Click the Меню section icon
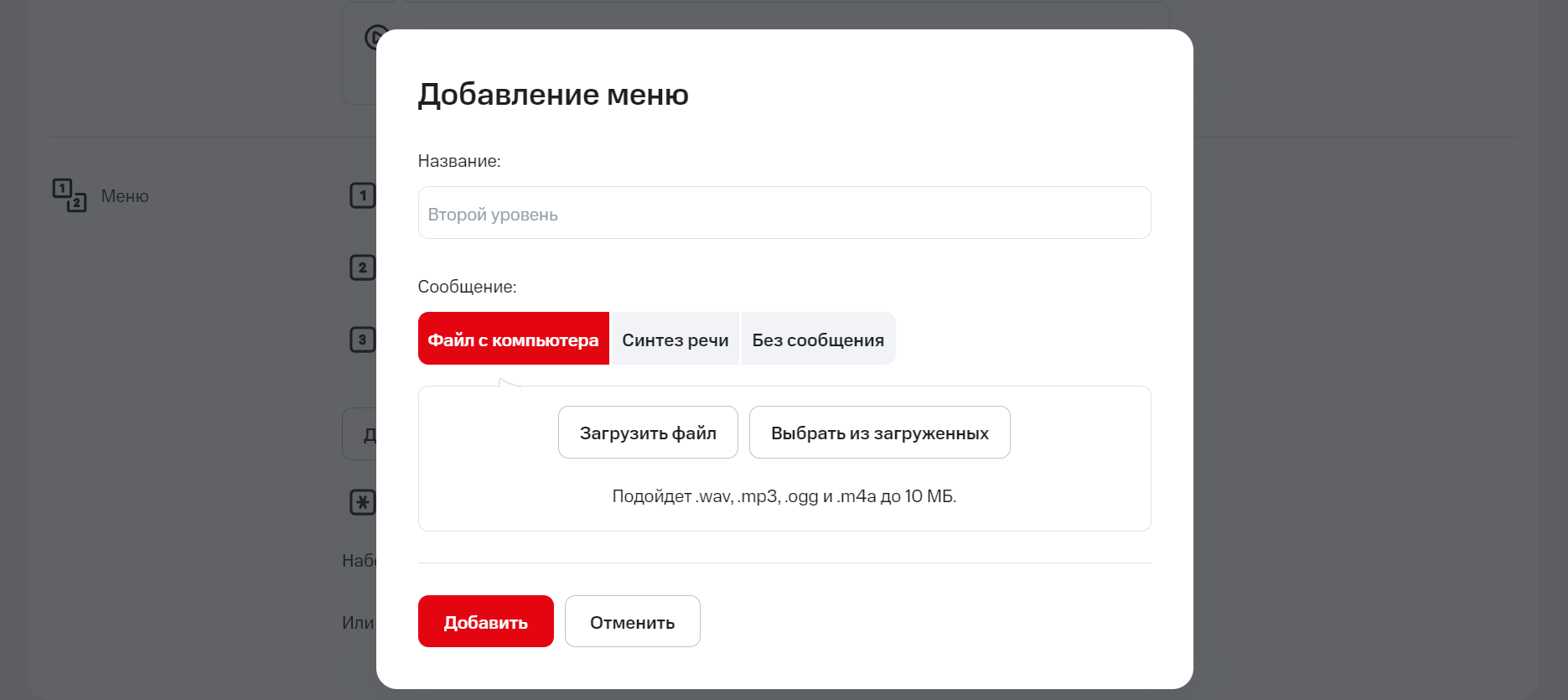1568x700 pixels. click(70, 195)
